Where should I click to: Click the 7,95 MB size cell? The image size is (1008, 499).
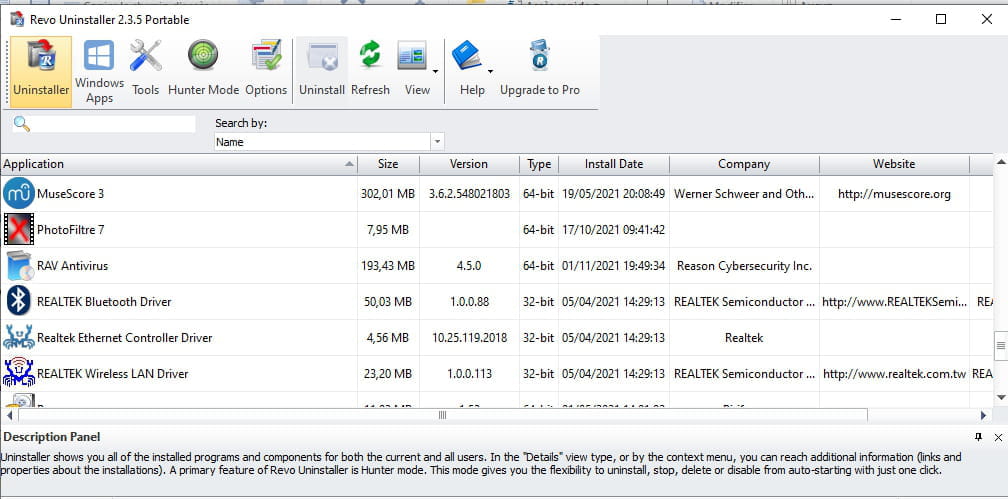[386, 230]
